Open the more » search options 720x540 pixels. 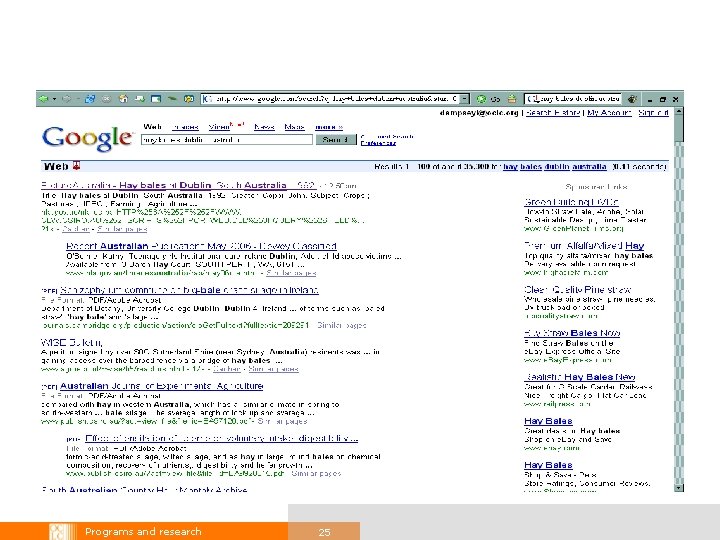tap(329, 127)
